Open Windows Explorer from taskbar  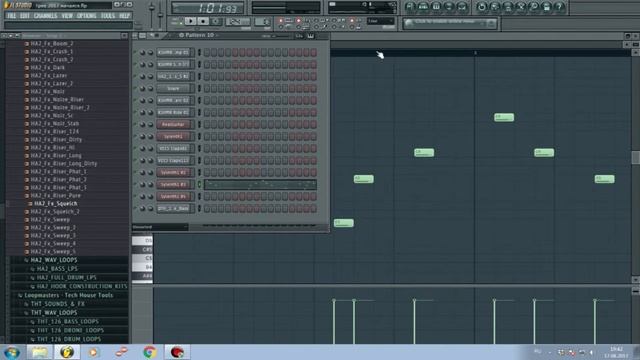(x=40, y=352)
